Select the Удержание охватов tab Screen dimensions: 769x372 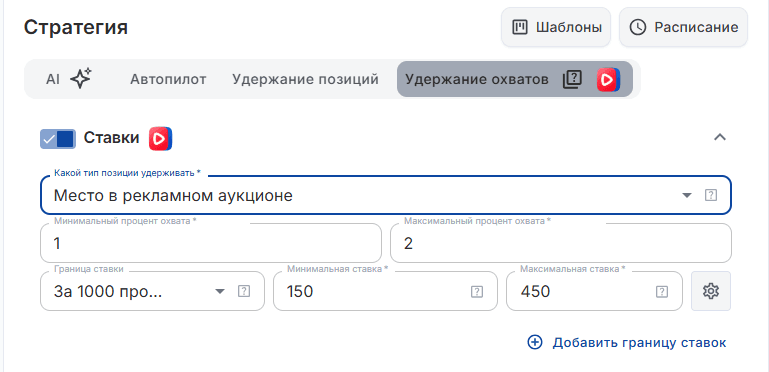[x=514, y=79]
